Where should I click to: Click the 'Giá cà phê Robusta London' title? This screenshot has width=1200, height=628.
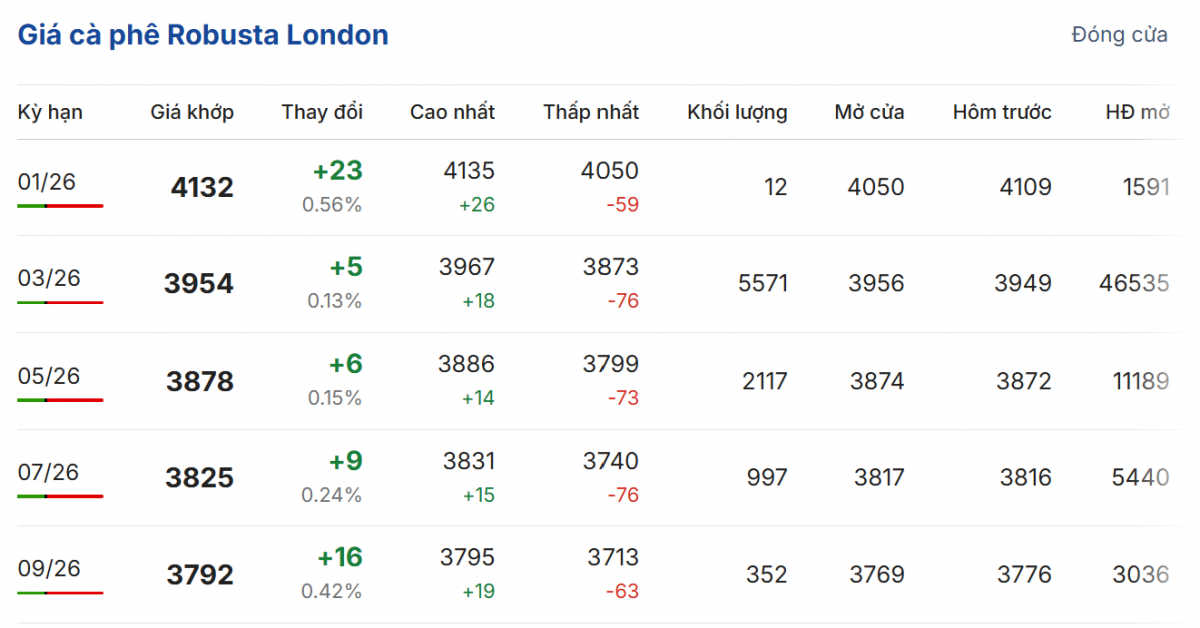(203, 35)
